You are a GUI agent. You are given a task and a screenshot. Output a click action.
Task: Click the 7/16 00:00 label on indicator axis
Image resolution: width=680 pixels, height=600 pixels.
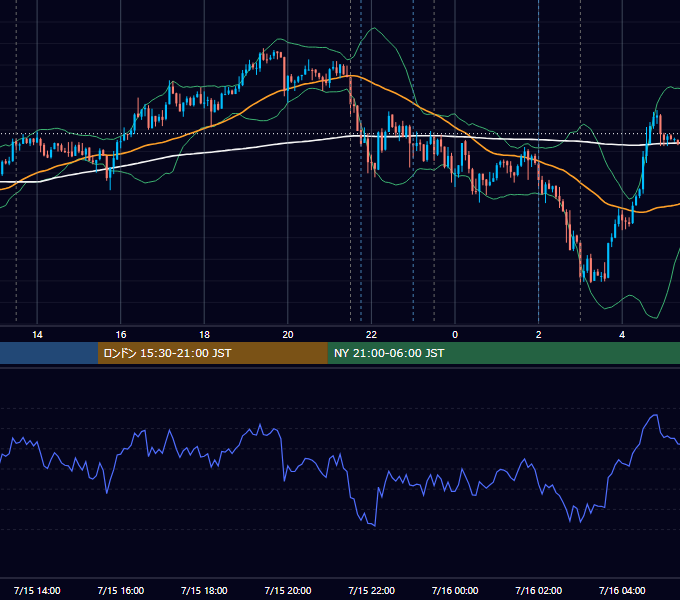coord(455,590)
